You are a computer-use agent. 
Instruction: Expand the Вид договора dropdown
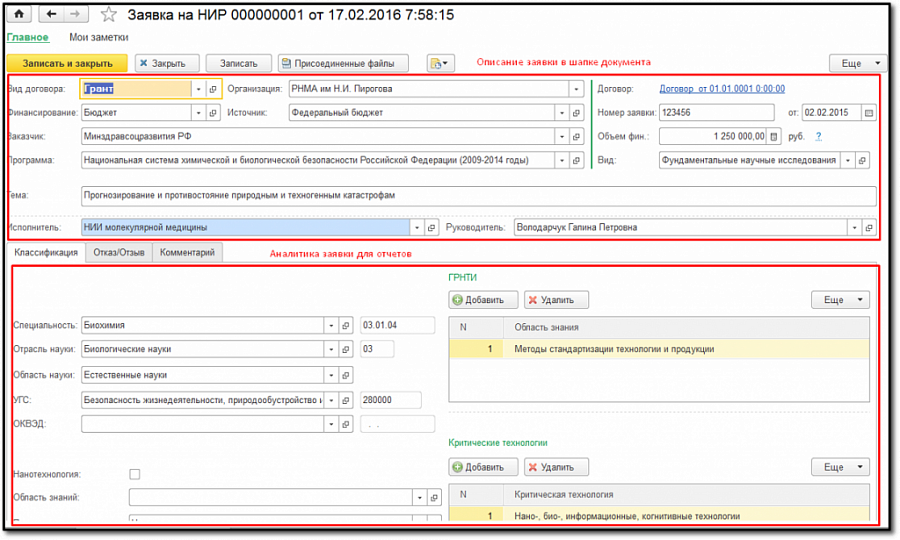pyautogui.click(x=199, y=89)
